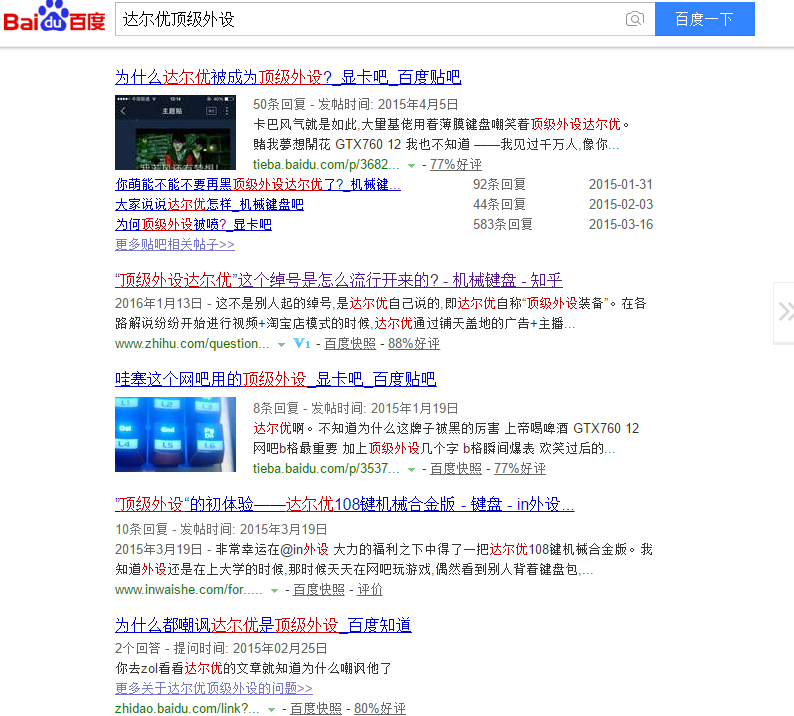Image resolution: width=794 pixels, height=716 pixels.
Task: Open 百度快照 for the zhidao result
Action: coord(315,708)
